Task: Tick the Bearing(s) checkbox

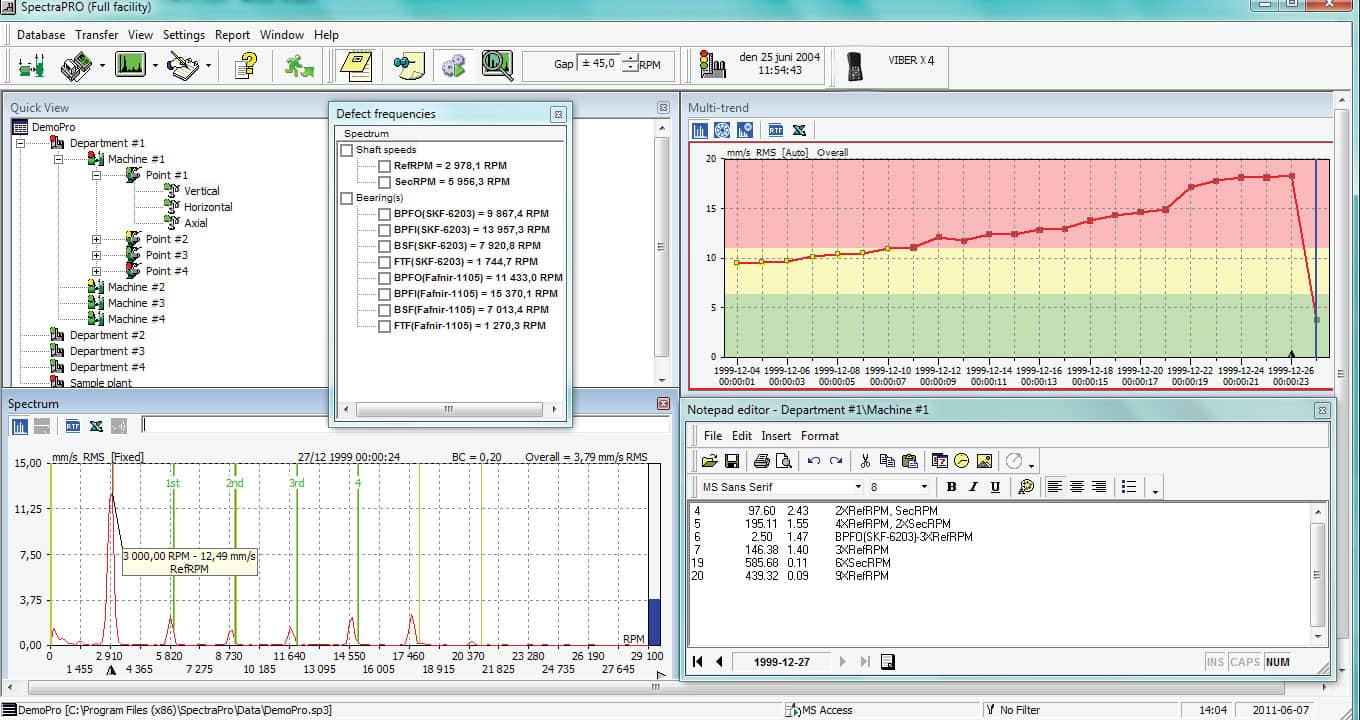Action: [347, 198]
